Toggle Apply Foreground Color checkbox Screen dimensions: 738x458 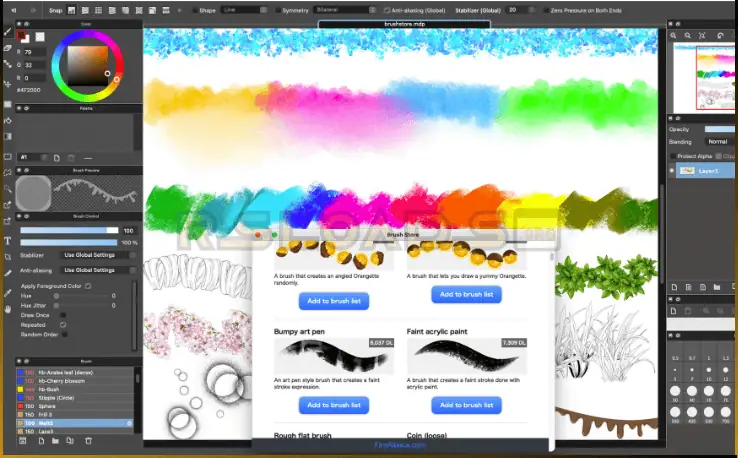tap(88, 286)
